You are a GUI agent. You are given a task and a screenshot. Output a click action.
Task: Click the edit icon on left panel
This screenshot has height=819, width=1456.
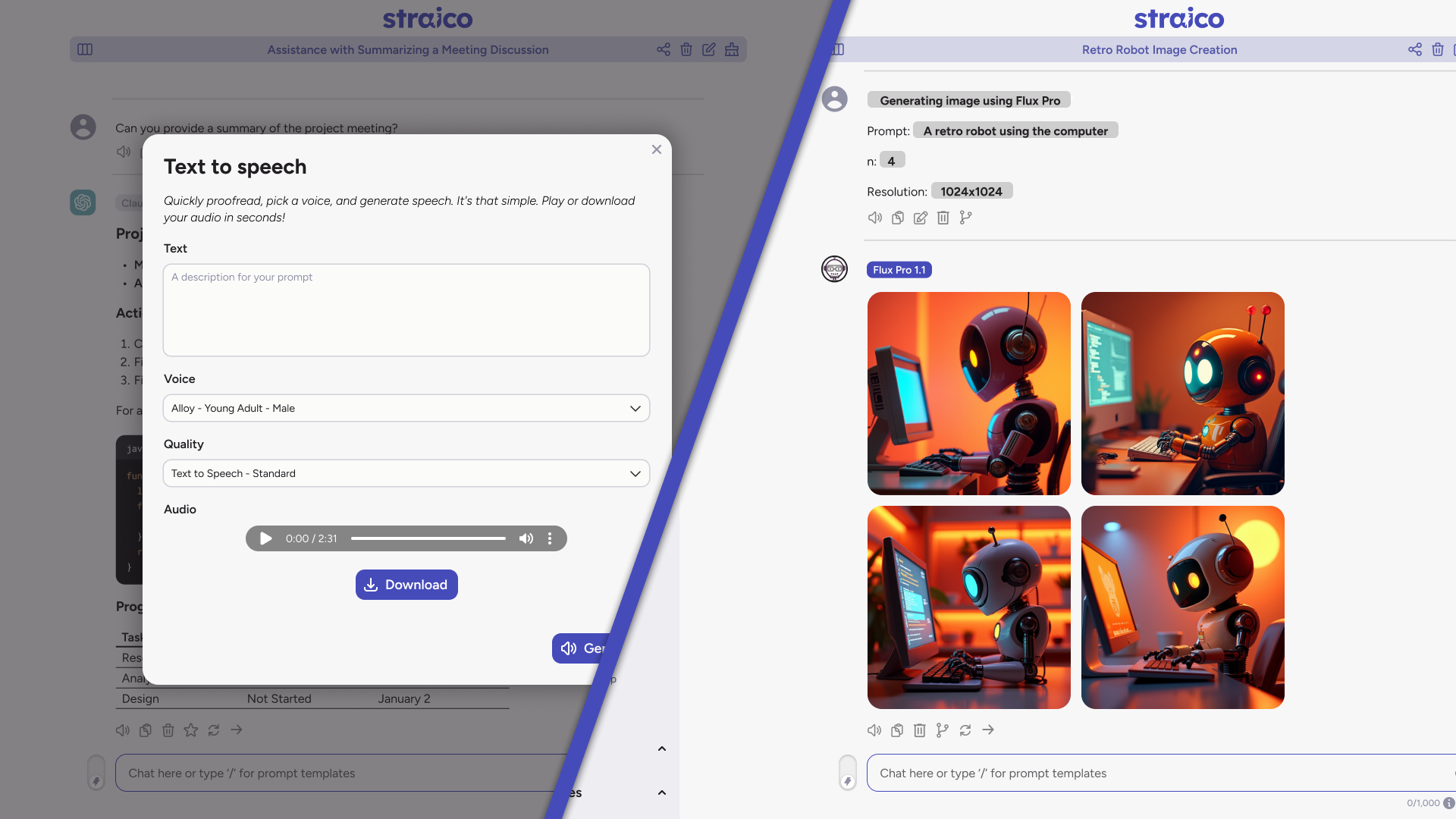pos(708,49)
